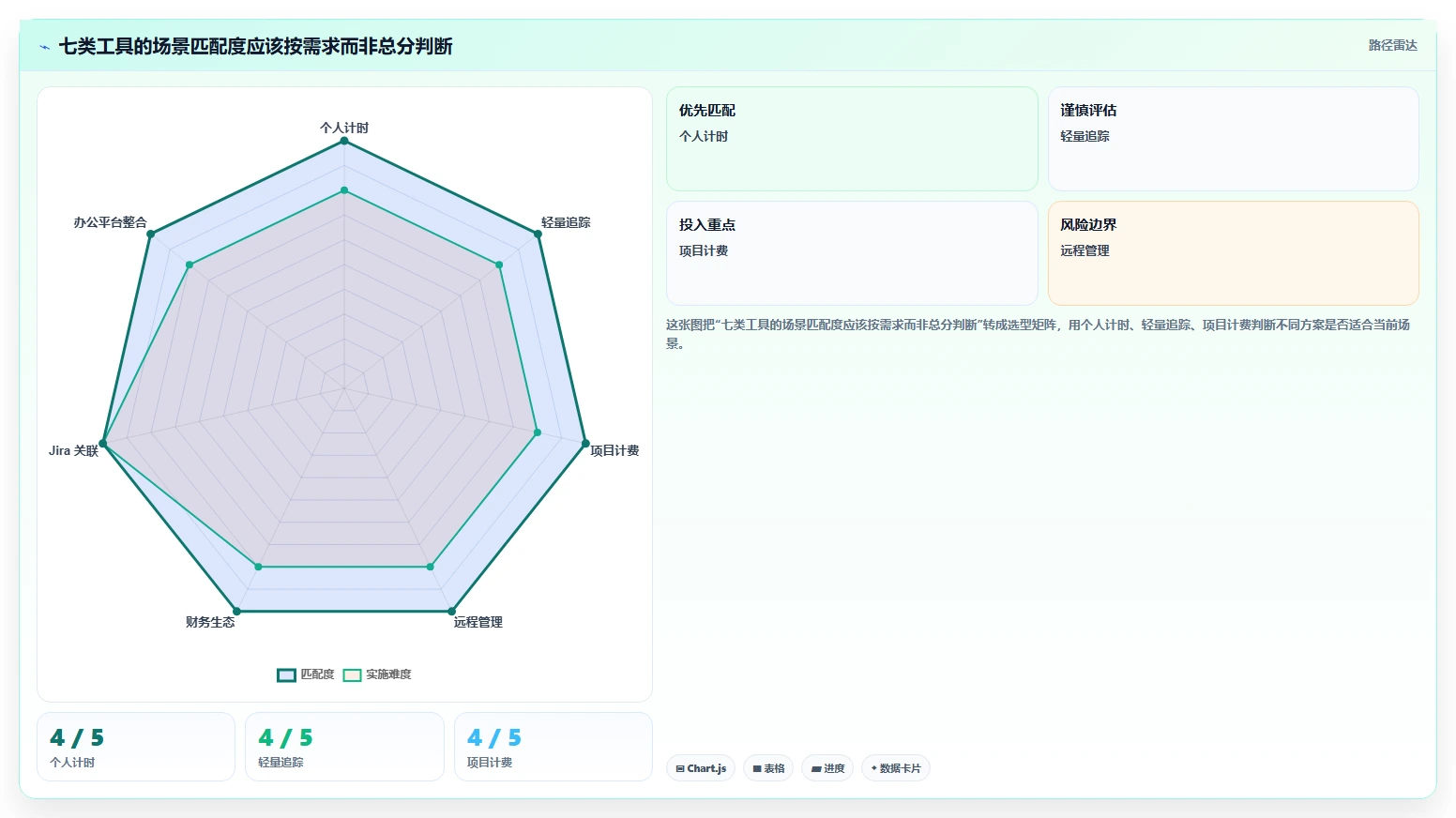Click the 4 / 5 个人计时 score card

(136, 747)
